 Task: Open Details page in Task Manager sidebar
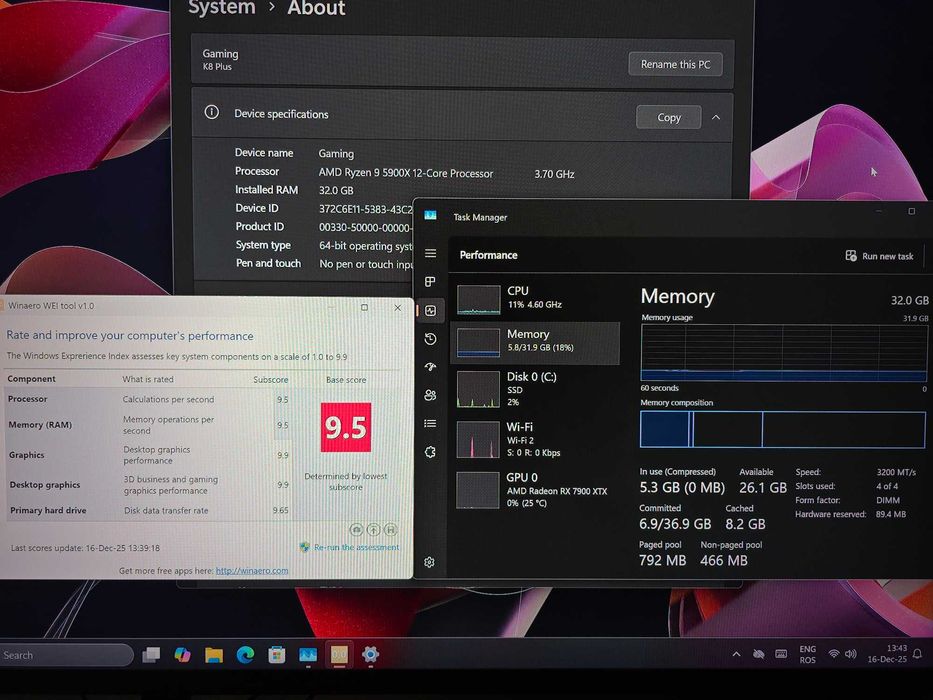(x=430, y=423)
